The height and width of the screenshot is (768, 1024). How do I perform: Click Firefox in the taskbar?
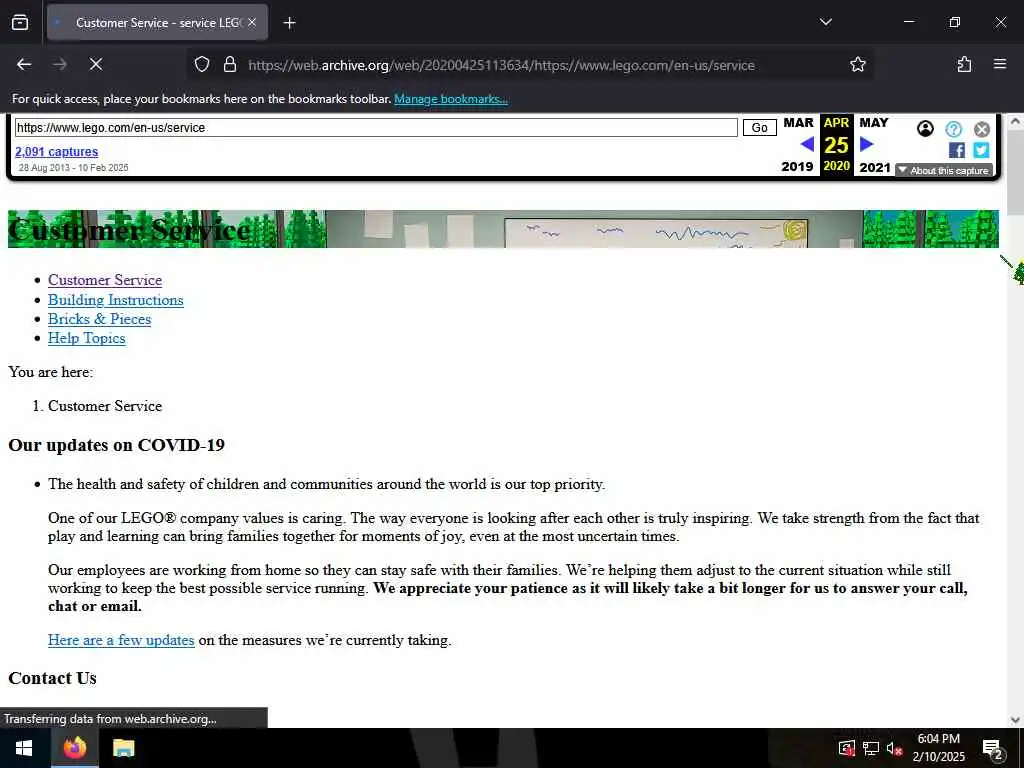pos(74,748)
